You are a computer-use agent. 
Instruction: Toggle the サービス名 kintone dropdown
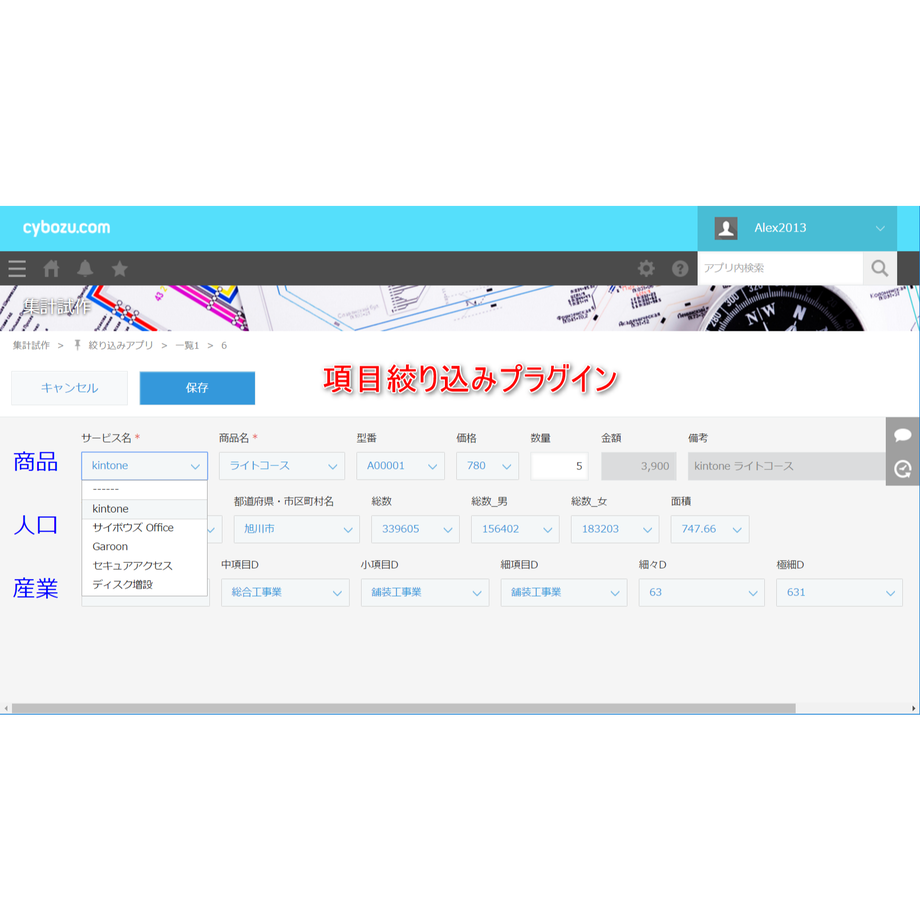coord(144,466)
